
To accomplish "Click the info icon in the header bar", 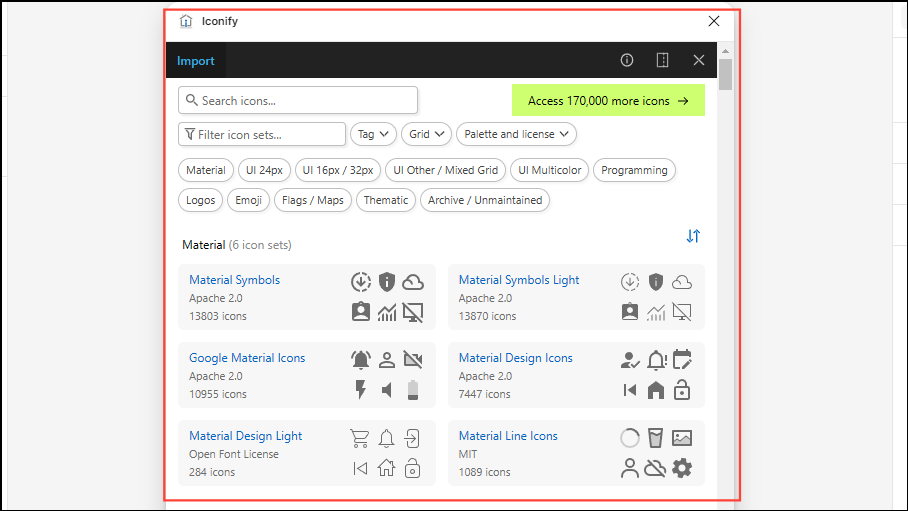I will point(627,60).
